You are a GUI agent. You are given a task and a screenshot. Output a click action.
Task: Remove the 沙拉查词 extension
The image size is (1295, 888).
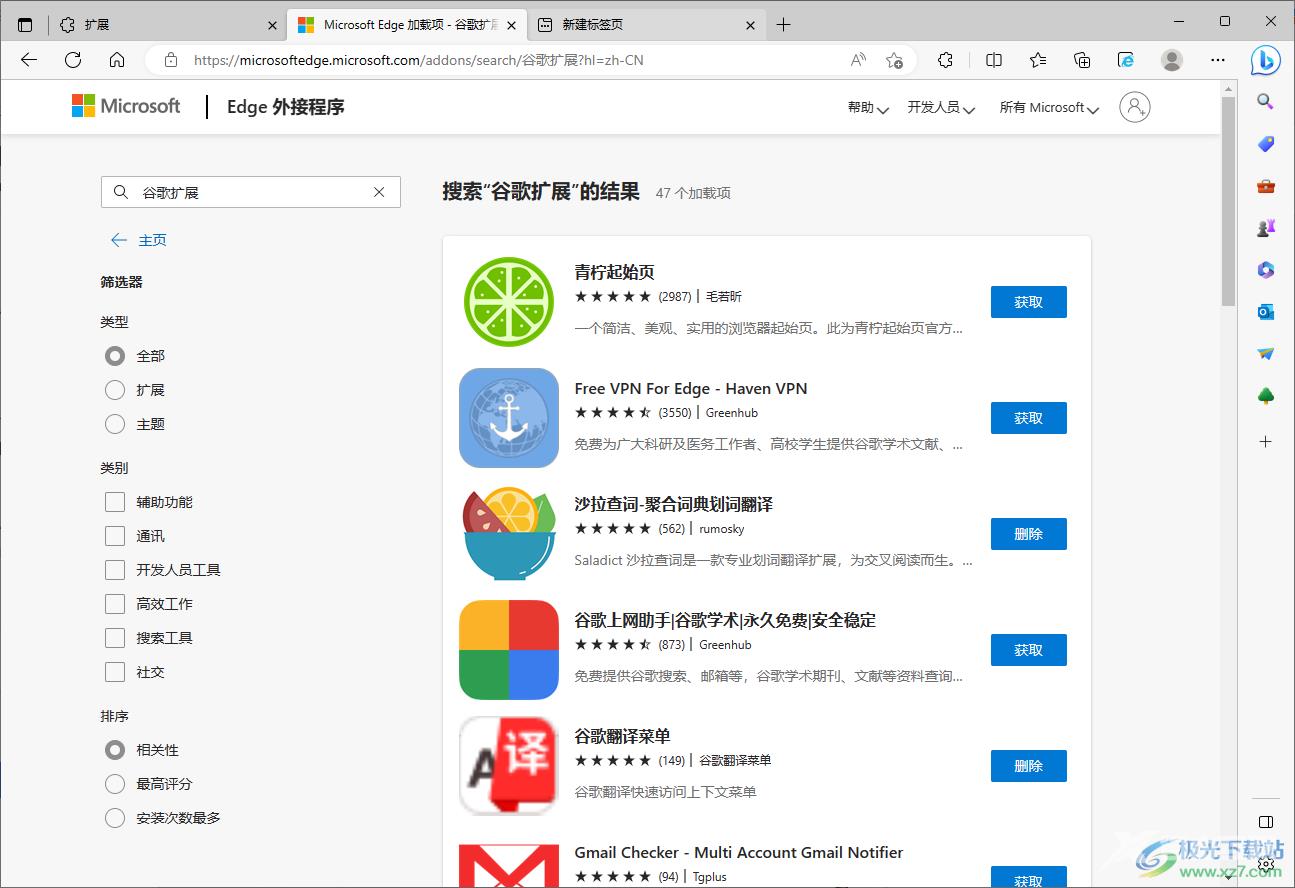click(x=1028, y=534)
